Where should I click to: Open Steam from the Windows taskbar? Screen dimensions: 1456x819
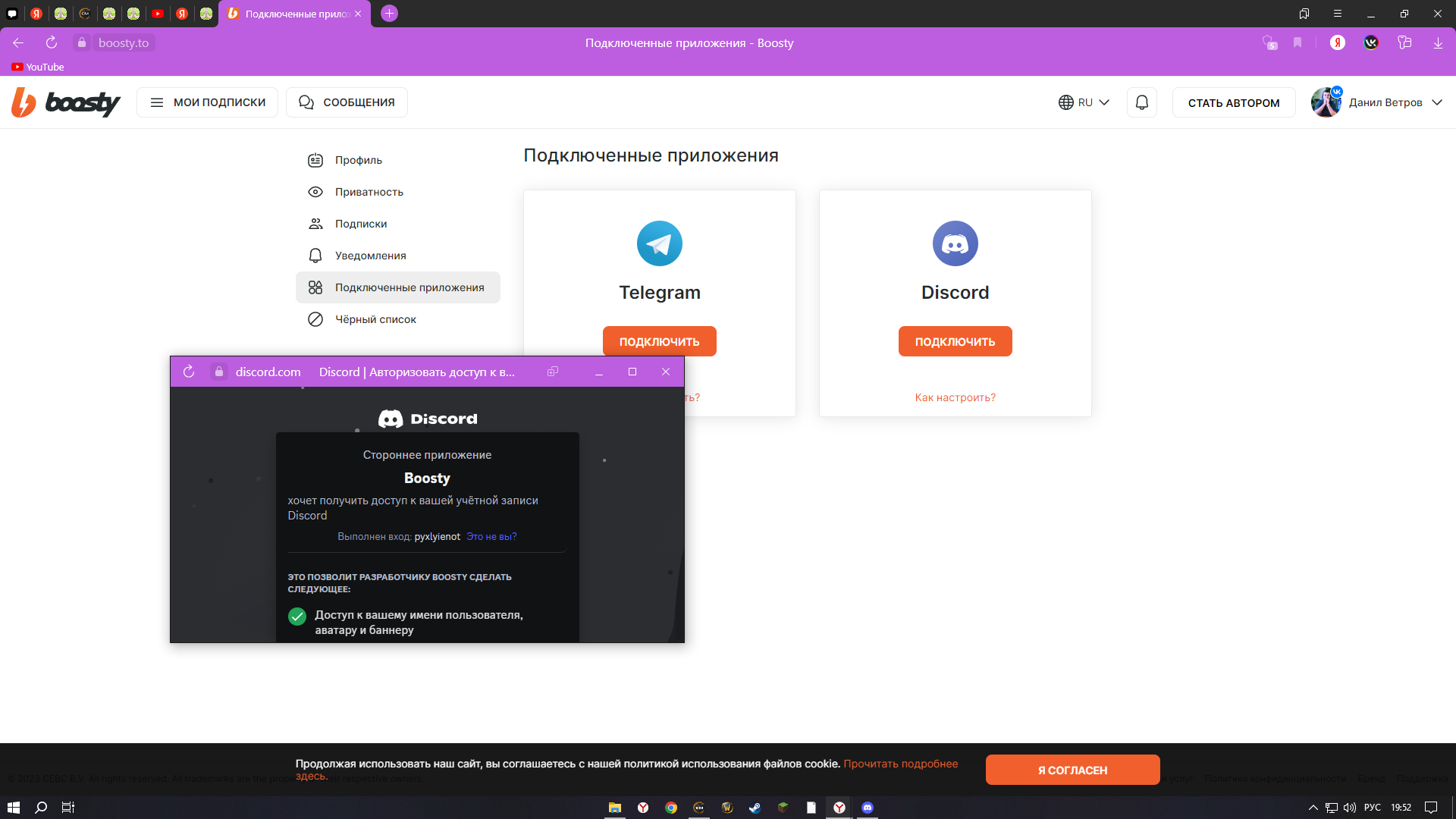coord(755,808)
